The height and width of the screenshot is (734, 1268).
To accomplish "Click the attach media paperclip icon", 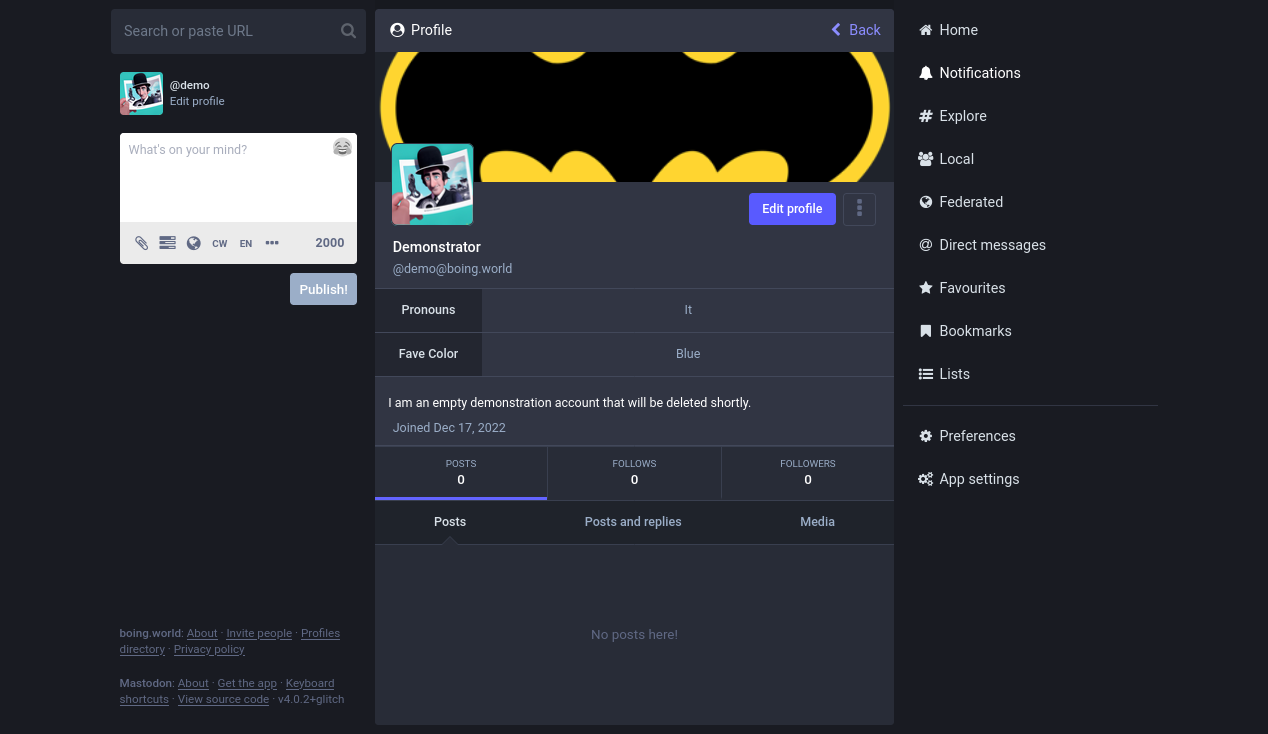I will (x=142, y=243).
